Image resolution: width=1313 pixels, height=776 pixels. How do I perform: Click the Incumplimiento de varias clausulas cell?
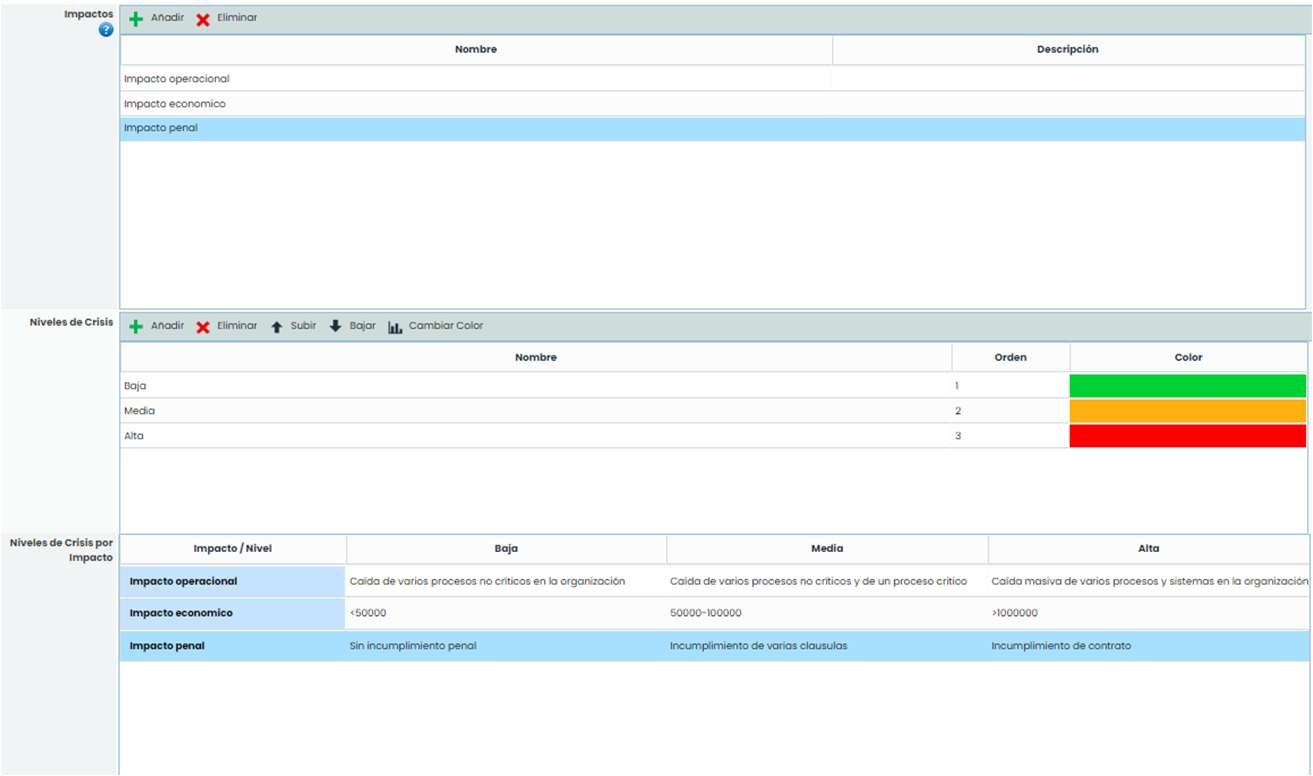(x=758, y=646)
